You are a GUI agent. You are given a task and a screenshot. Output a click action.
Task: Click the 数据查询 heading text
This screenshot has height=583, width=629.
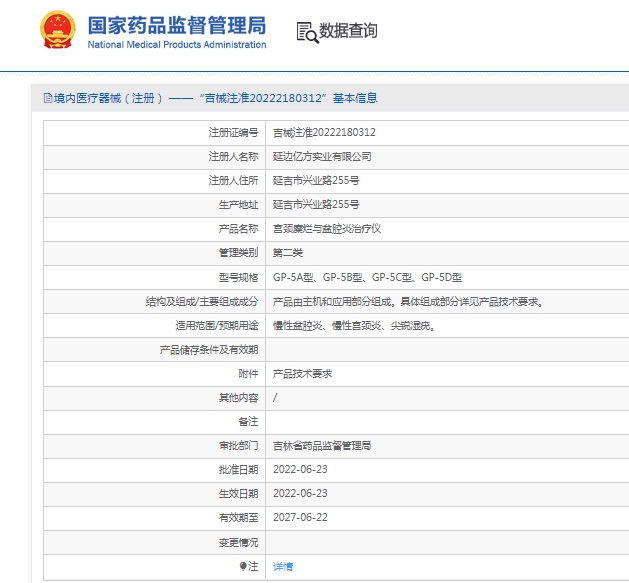[x=348, y=30]
